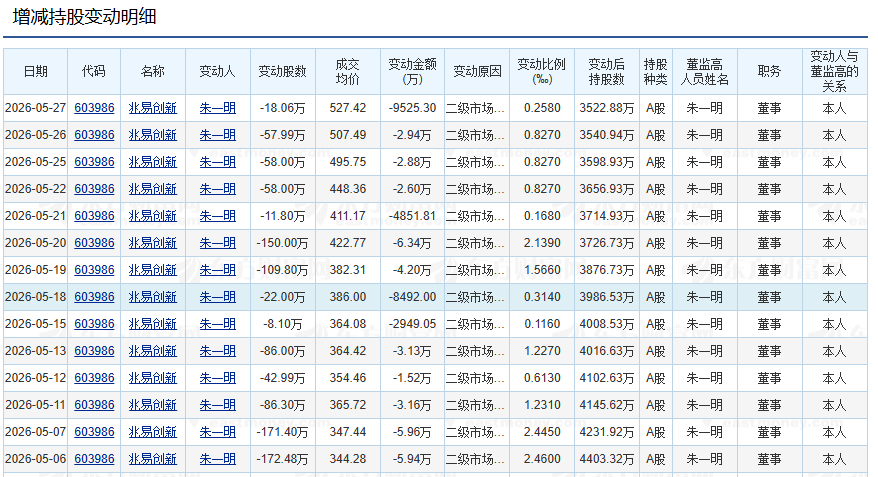
Task: Click the 名称 column header
Action: tap(153, 72)
